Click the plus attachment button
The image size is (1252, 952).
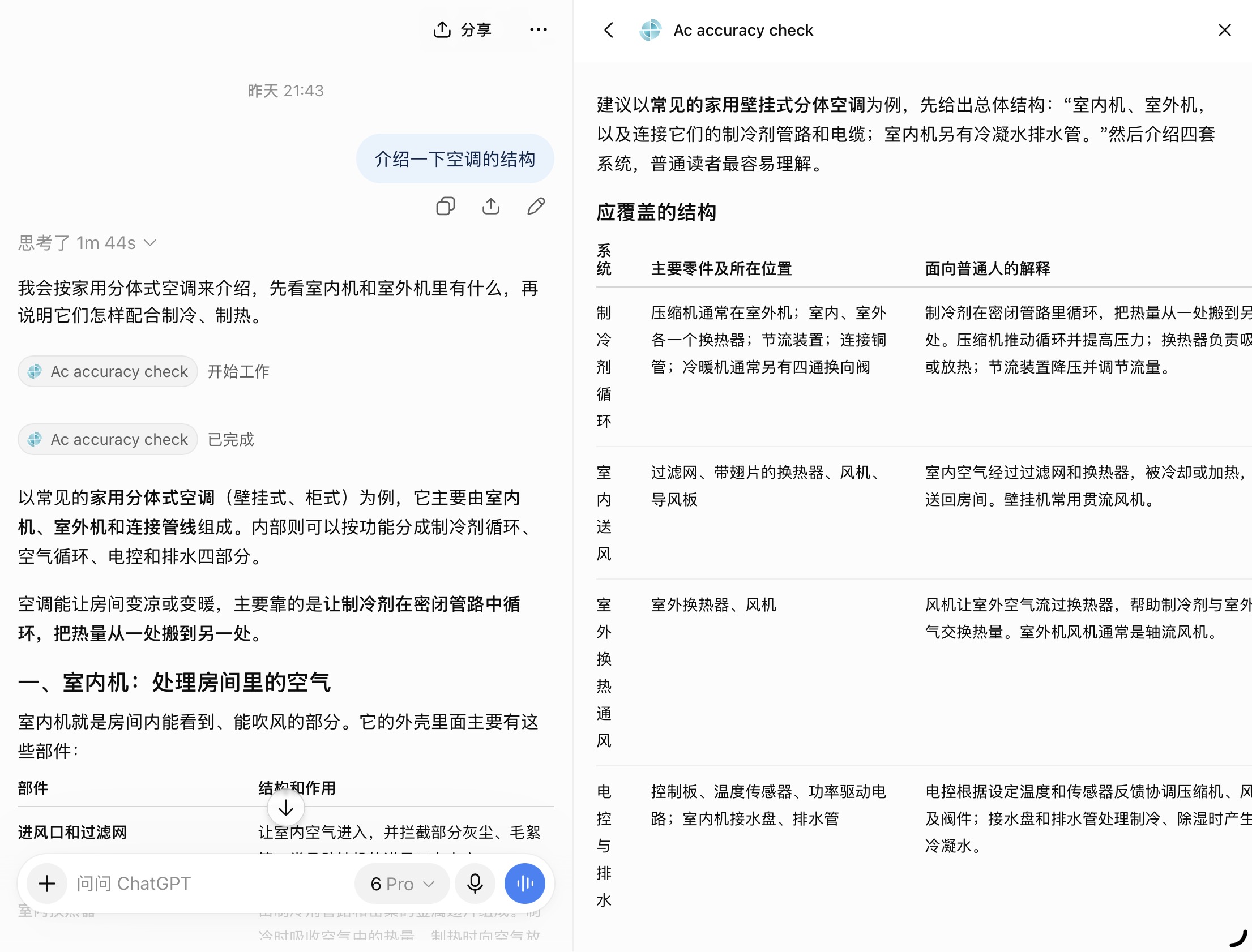point(47,884)
